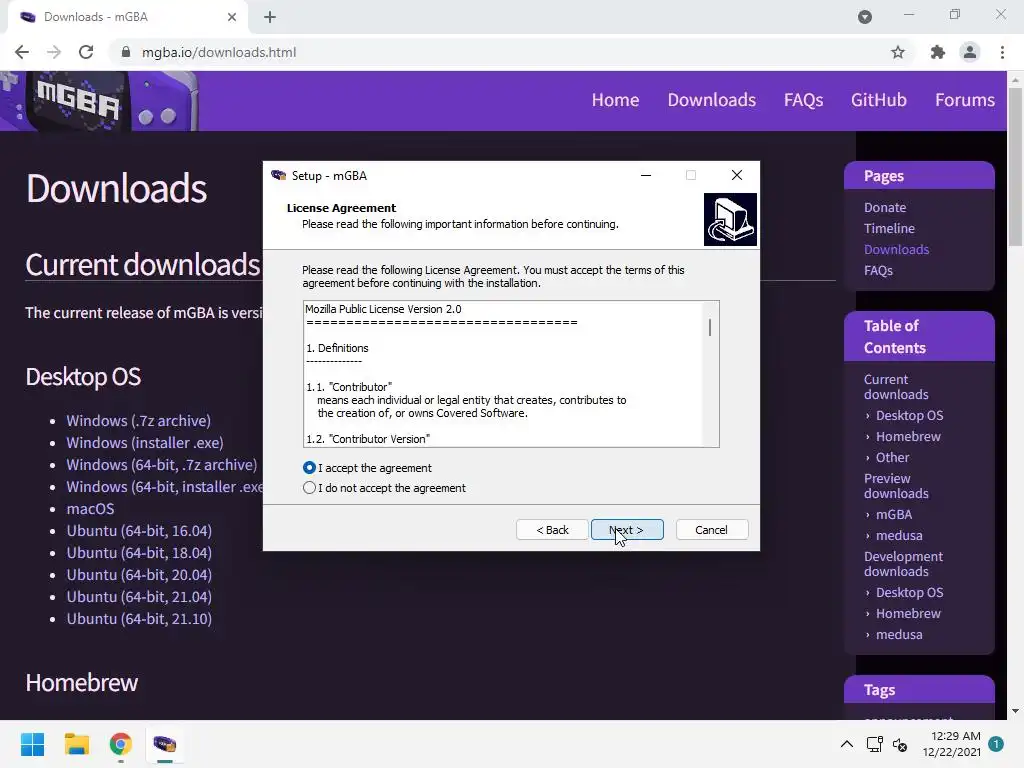Click the network tray icon
This screenshot has width=1024, height=768.
pos(874,744)
